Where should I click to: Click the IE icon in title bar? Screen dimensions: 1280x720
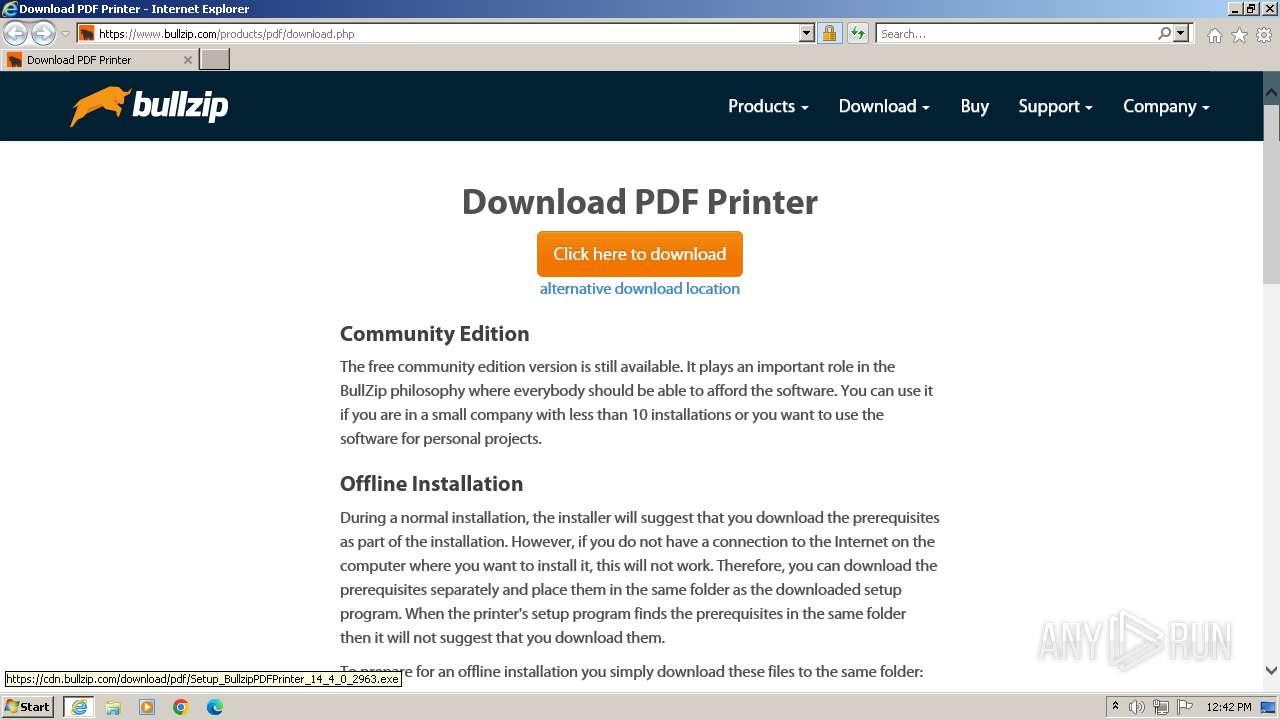tap(9, 9)
